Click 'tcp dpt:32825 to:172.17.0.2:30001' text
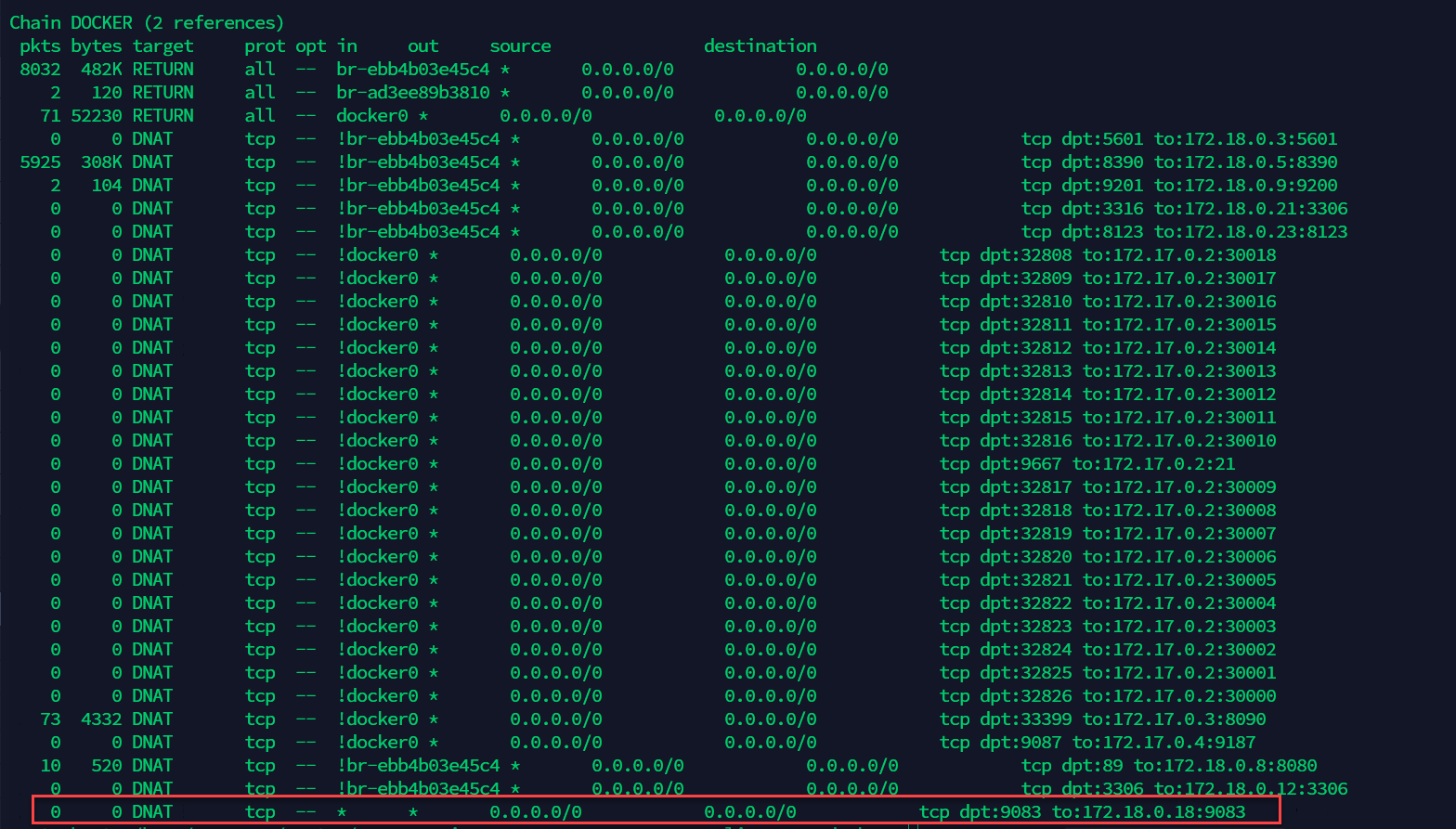1456x829 pixels. (x=1108, y=672)
